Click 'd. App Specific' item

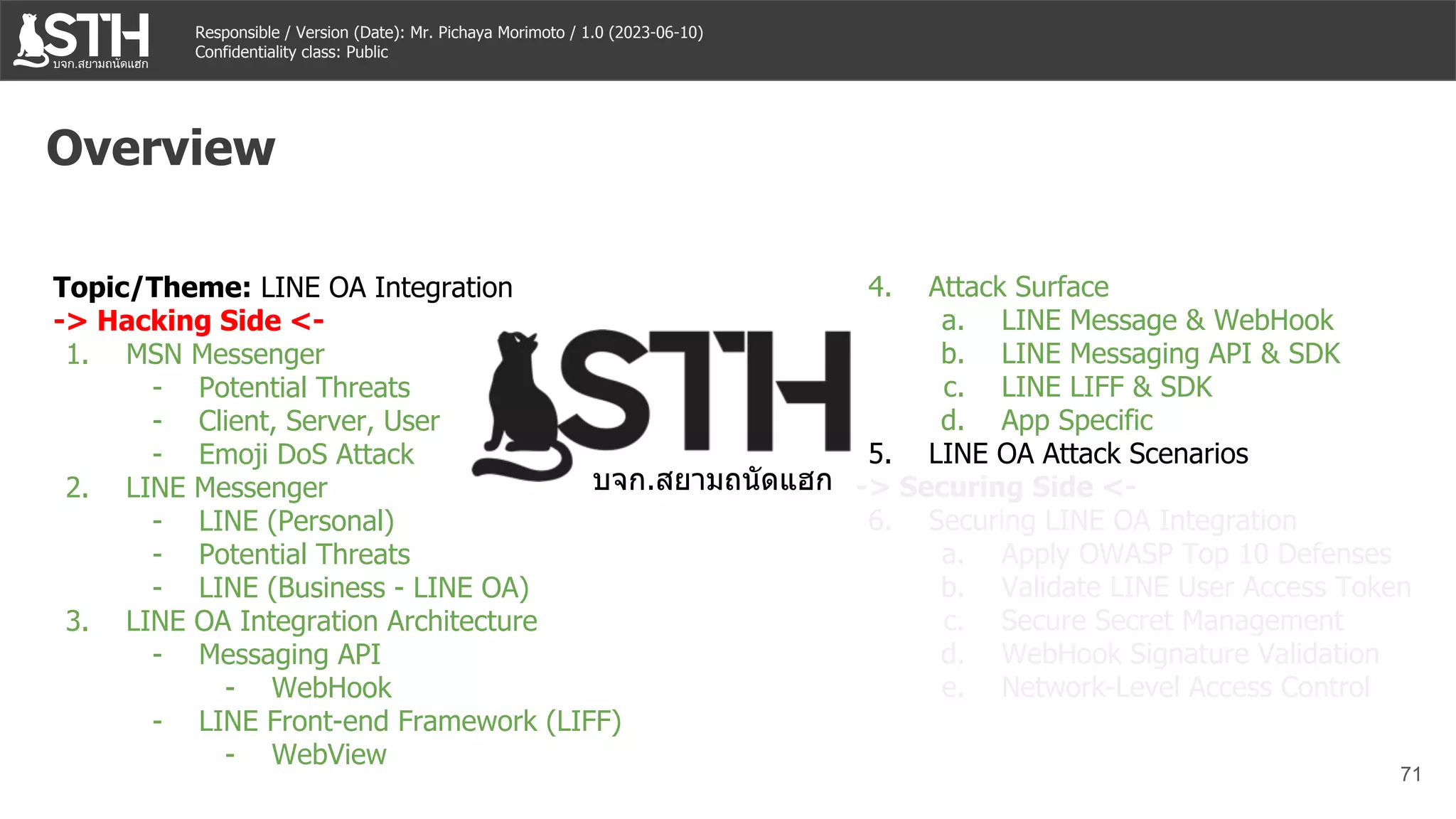coord(1046,421)
